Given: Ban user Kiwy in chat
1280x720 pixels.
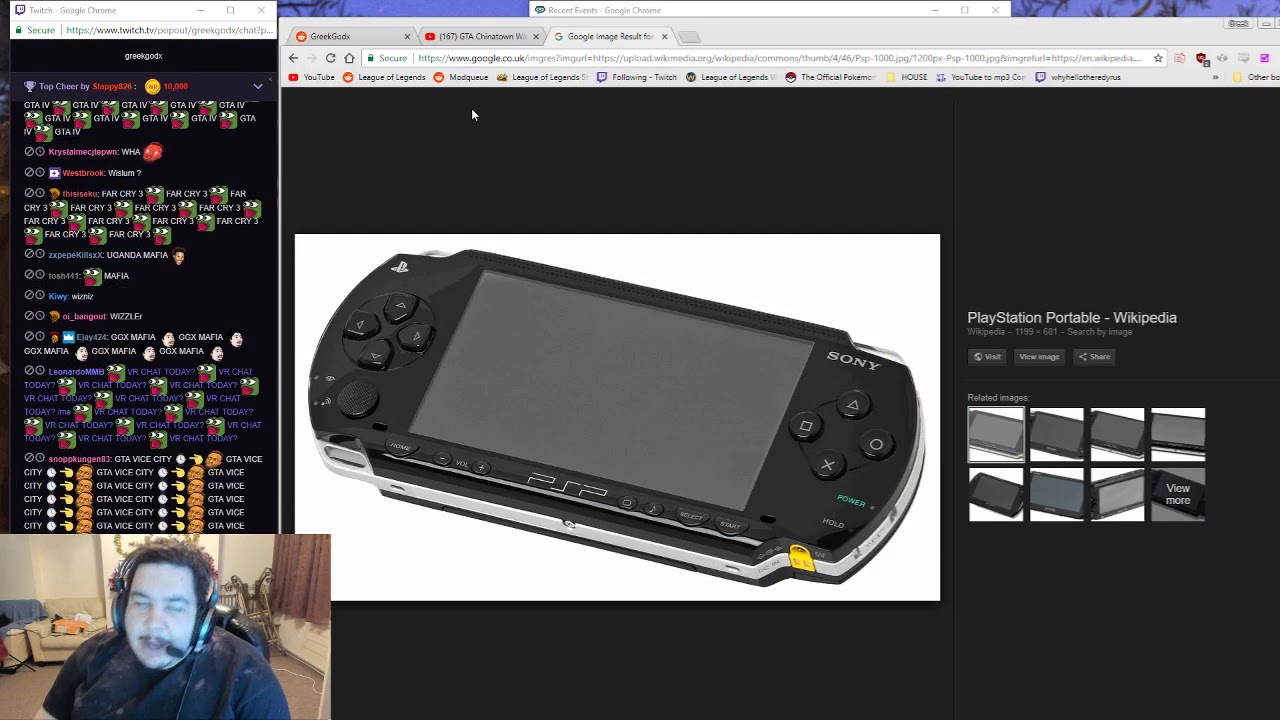Looking at the screenshot, I should [29, 295].
